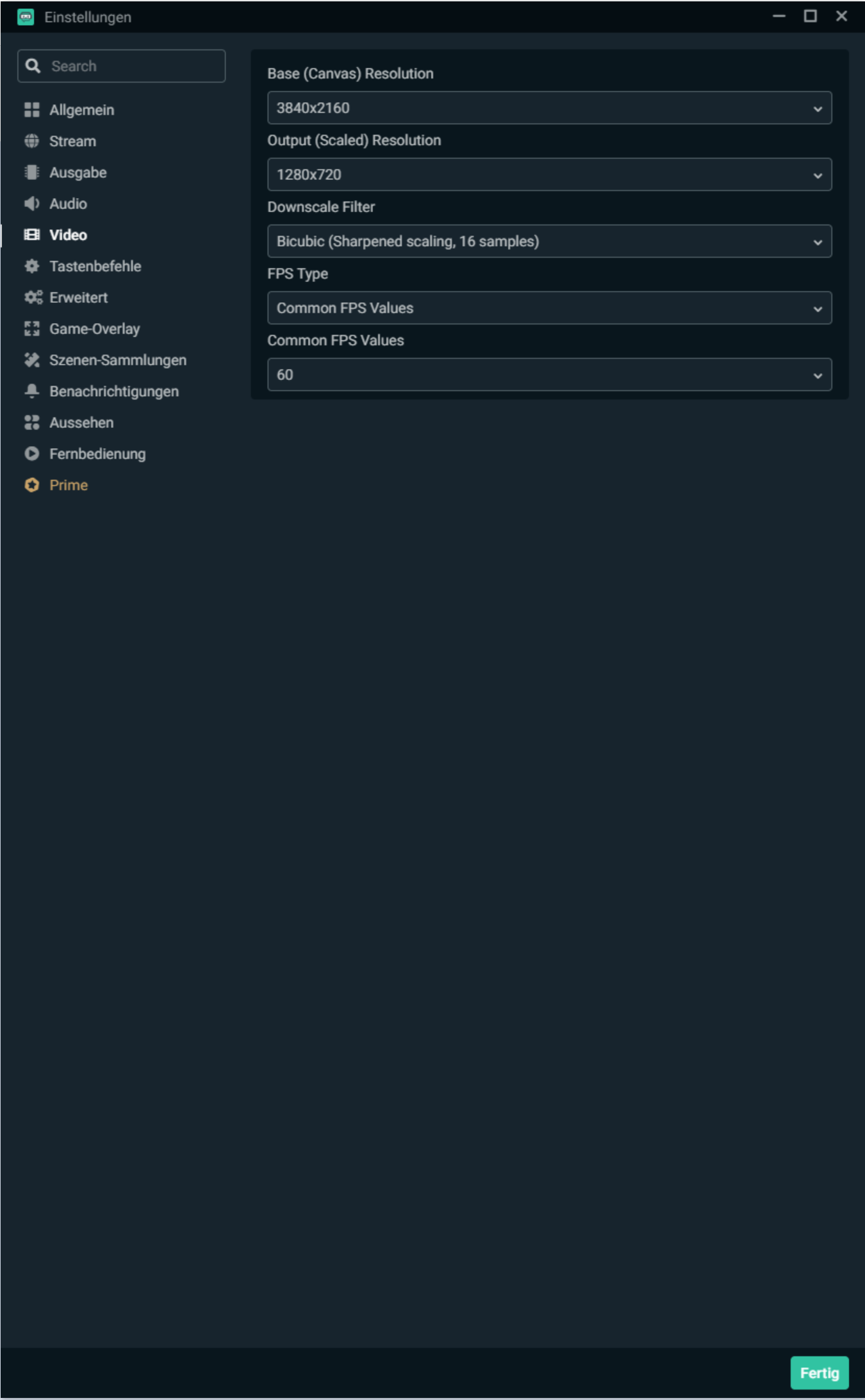Go to the Aussehen settings section
865x1400 pixels.
click(x=81, y=422)
